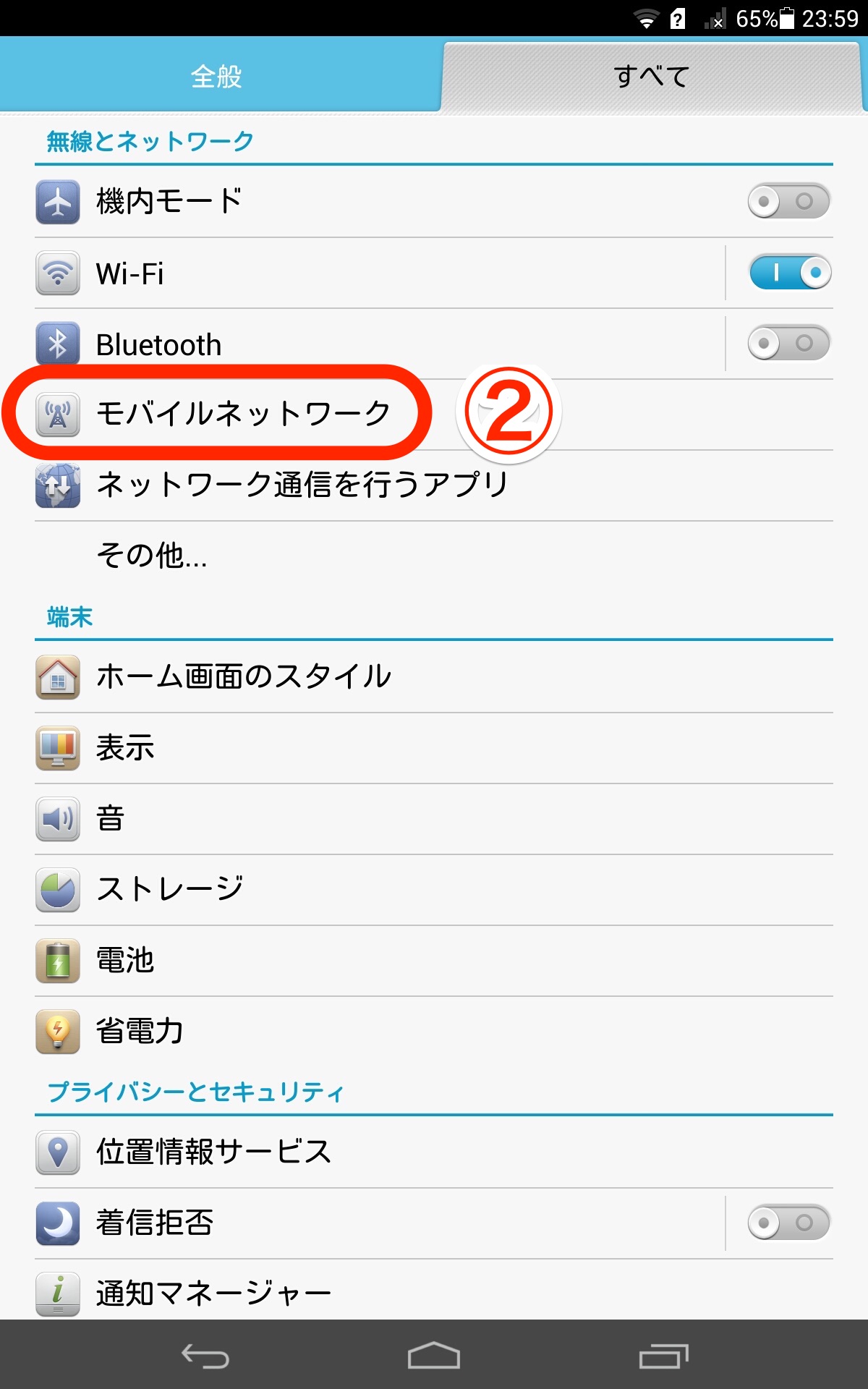Enable the 機内モード switch
Image resolution: width=868 pixels, height=1389 pixels.
click(788, 201)
